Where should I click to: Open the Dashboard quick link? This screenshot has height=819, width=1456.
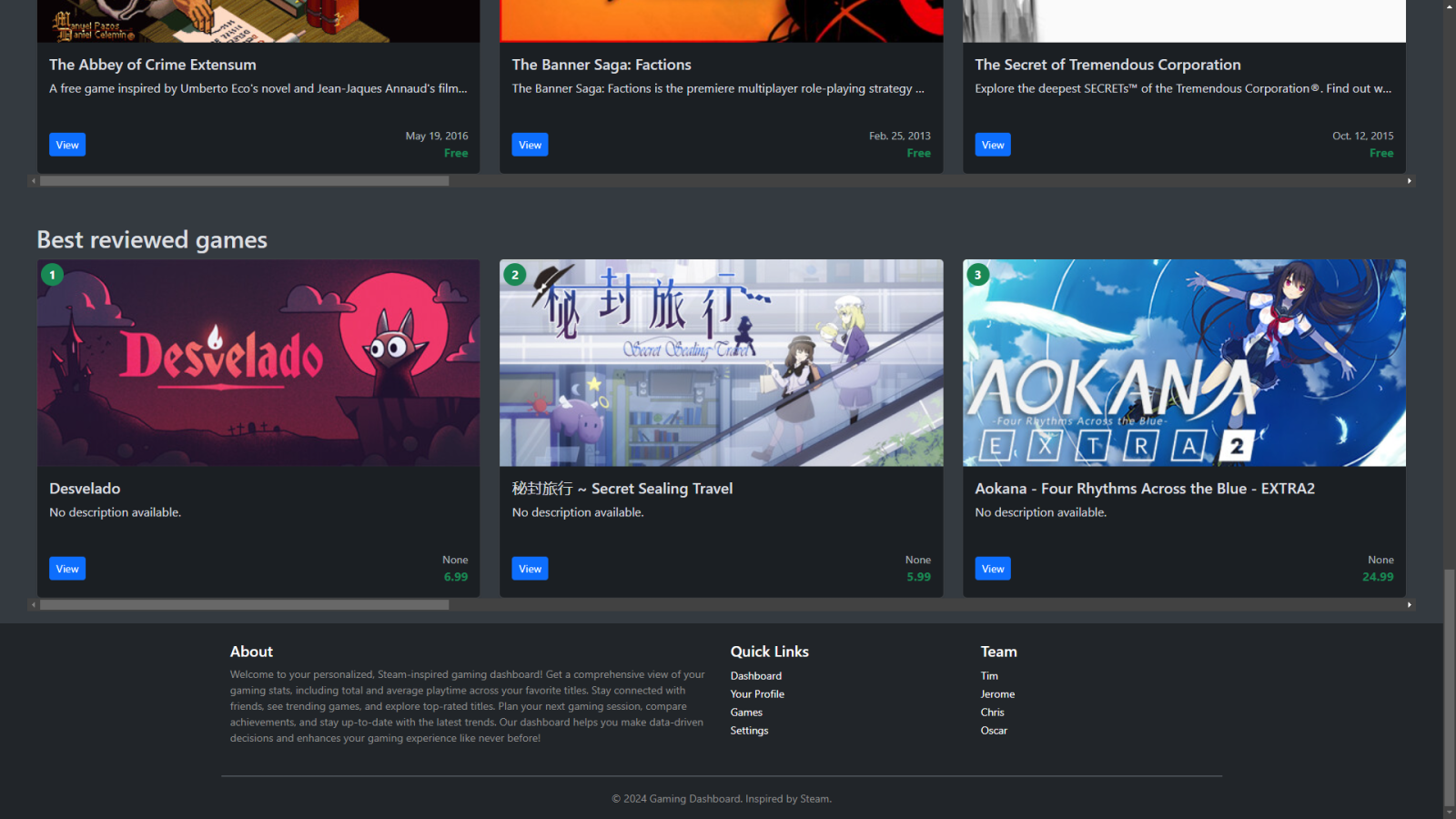click(x=755, y=675)
